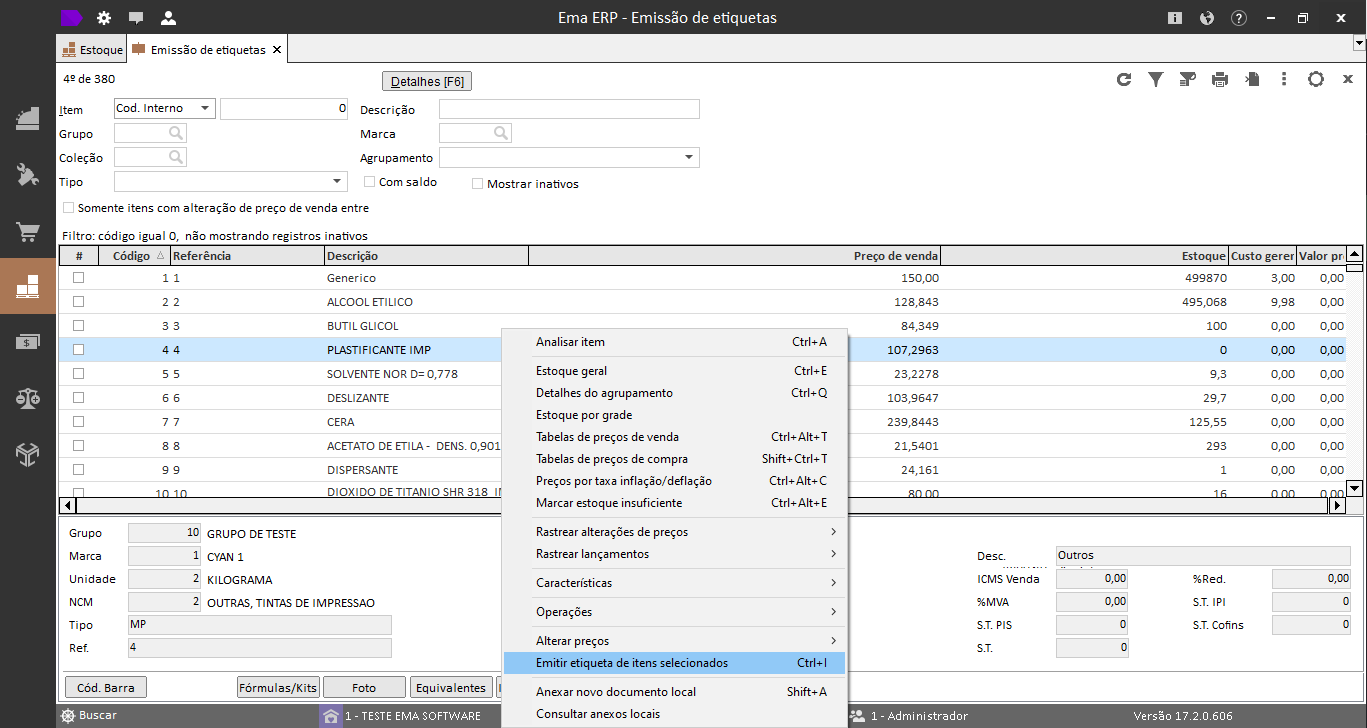The width and height of the screenshot is (1367, 728).
Task: Open cash register module in sidebar
Action: (x=27, y=118)
